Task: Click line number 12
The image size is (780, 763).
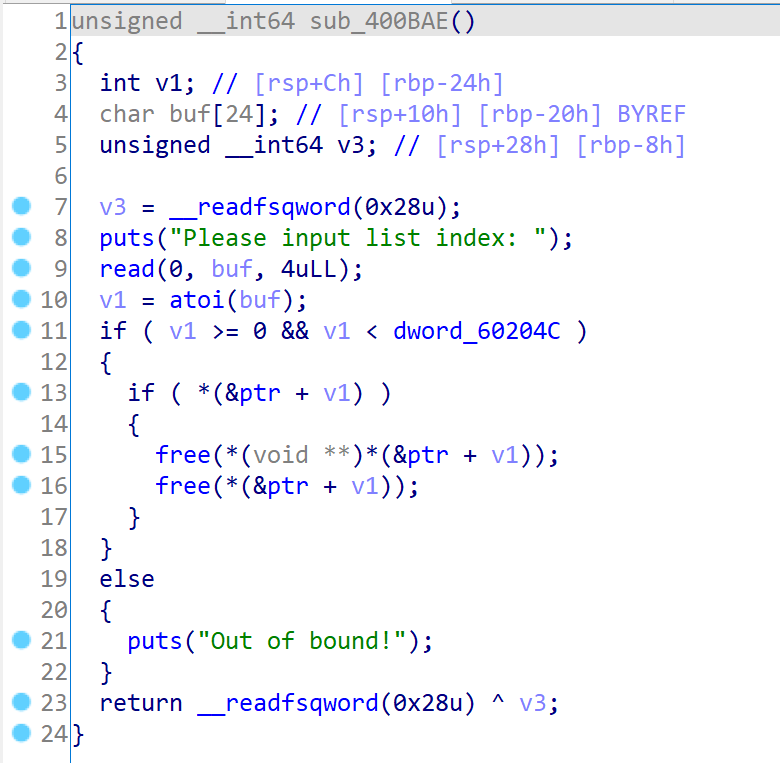Action: click(x=54, y=362)
